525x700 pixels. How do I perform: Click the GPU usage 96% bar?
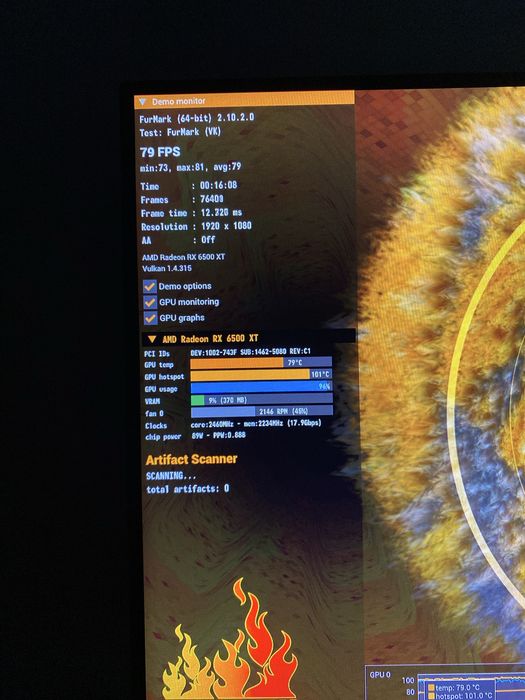pos(262,387)
